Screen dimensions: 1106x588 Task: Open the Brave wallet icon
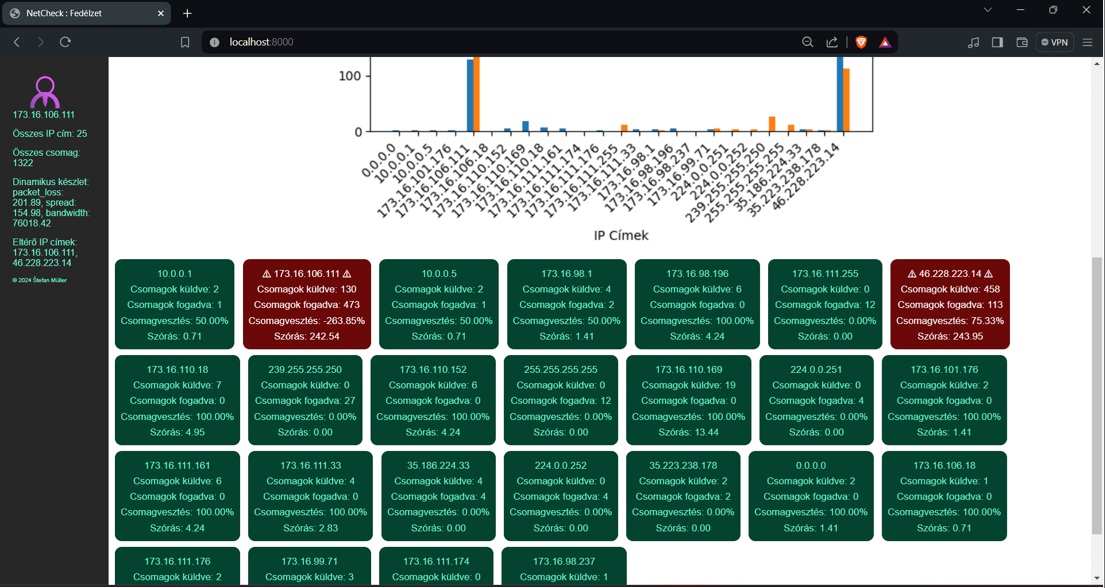click(x=1022, y=42)
